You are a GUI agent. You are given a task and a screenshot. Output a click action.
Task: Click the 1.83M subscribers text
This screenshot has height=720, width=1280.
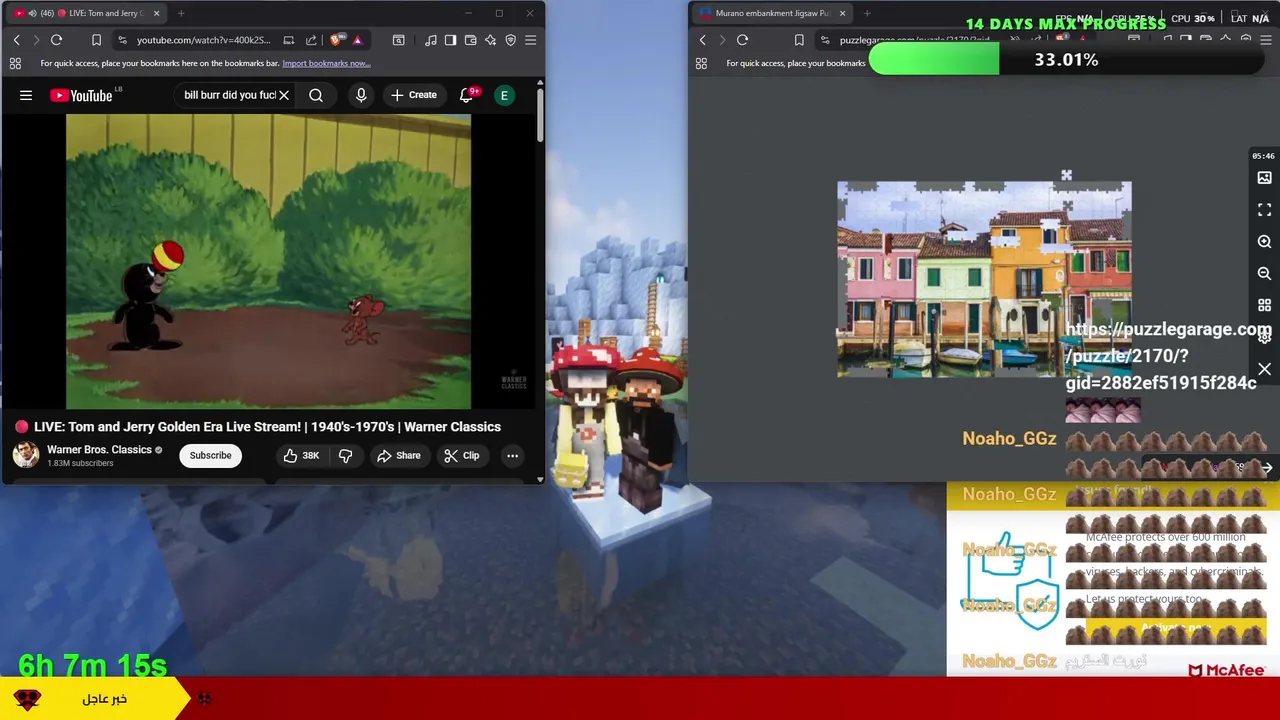tap(80, 464)
